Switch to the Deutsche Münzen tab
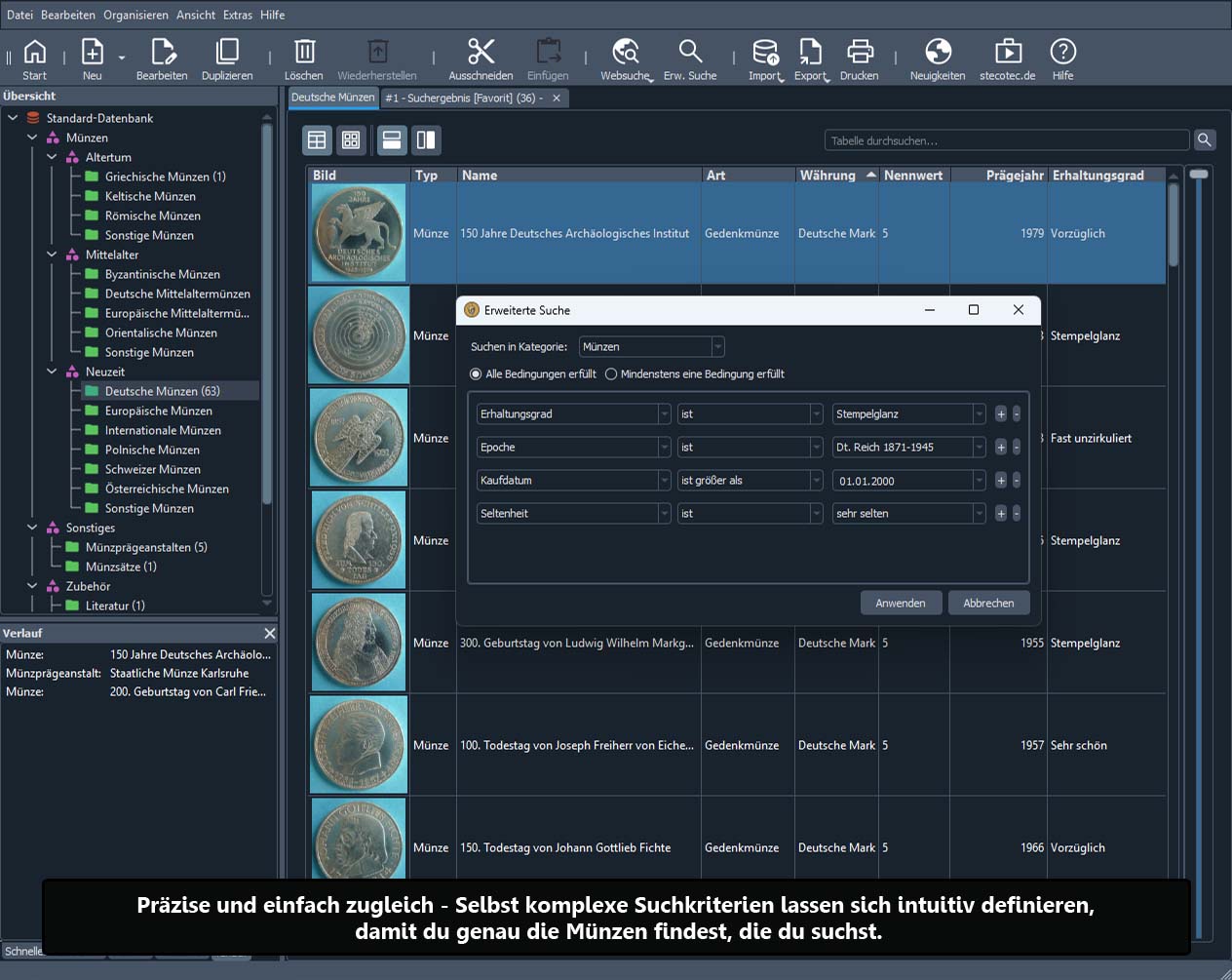This screenshot has height=980, width=1232. pyautogui.click(x=332, y=98)
